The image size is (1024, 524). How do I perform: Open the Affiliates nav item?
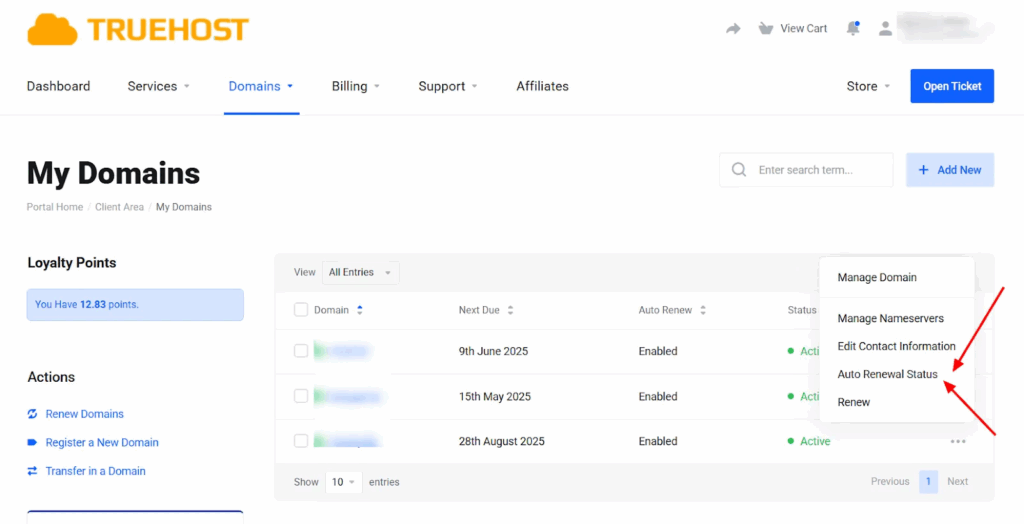click(x=542, y=86)
